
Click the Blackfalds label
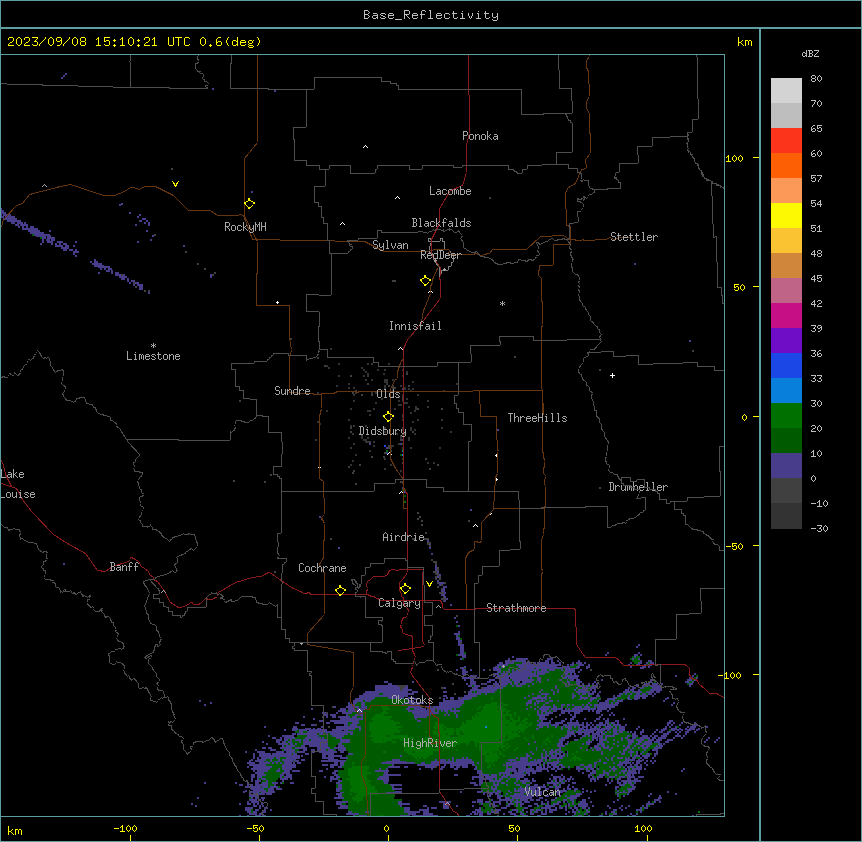pyautogui.click(x=441, y=223)
